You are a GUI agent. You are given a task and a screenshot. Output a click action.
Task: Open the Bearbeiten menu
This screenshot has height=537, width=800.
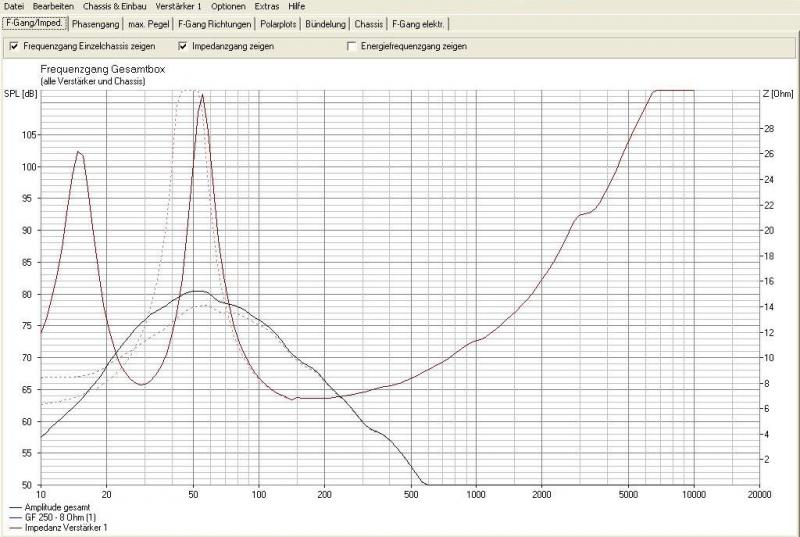click(53, 6)
